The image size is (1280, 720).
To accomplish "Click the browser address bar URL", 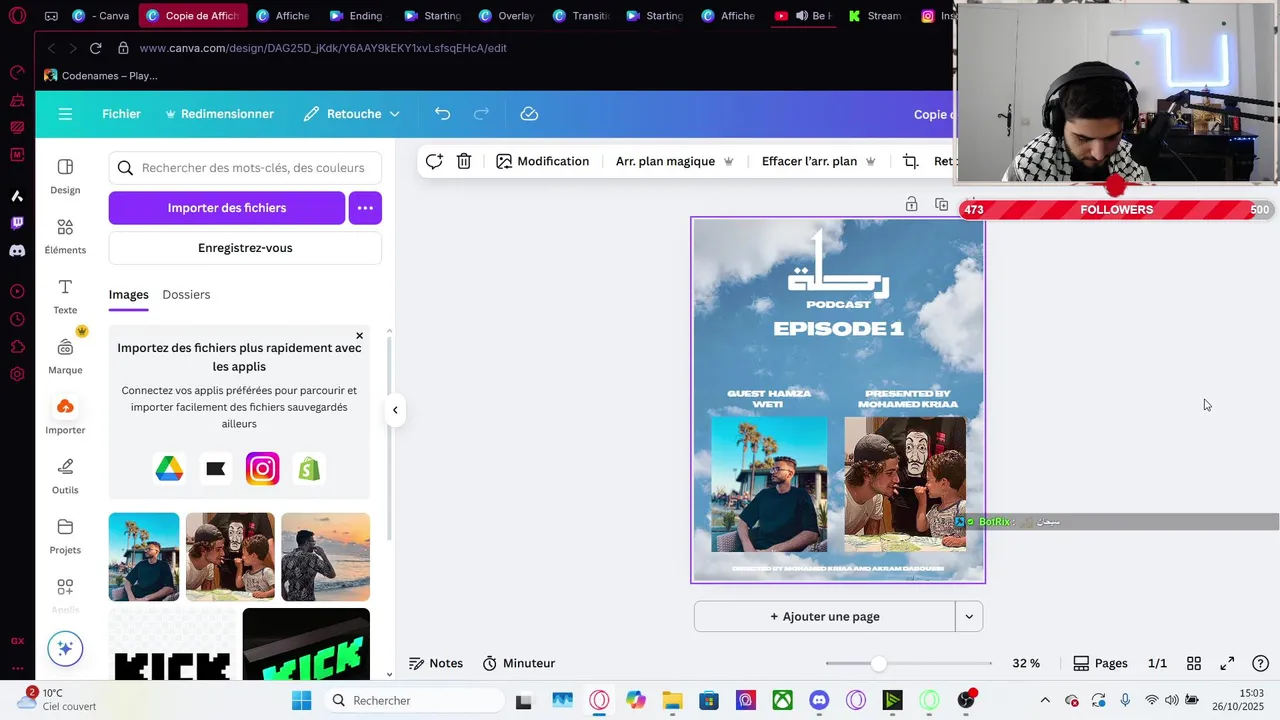I will click(x=323, y=48).
